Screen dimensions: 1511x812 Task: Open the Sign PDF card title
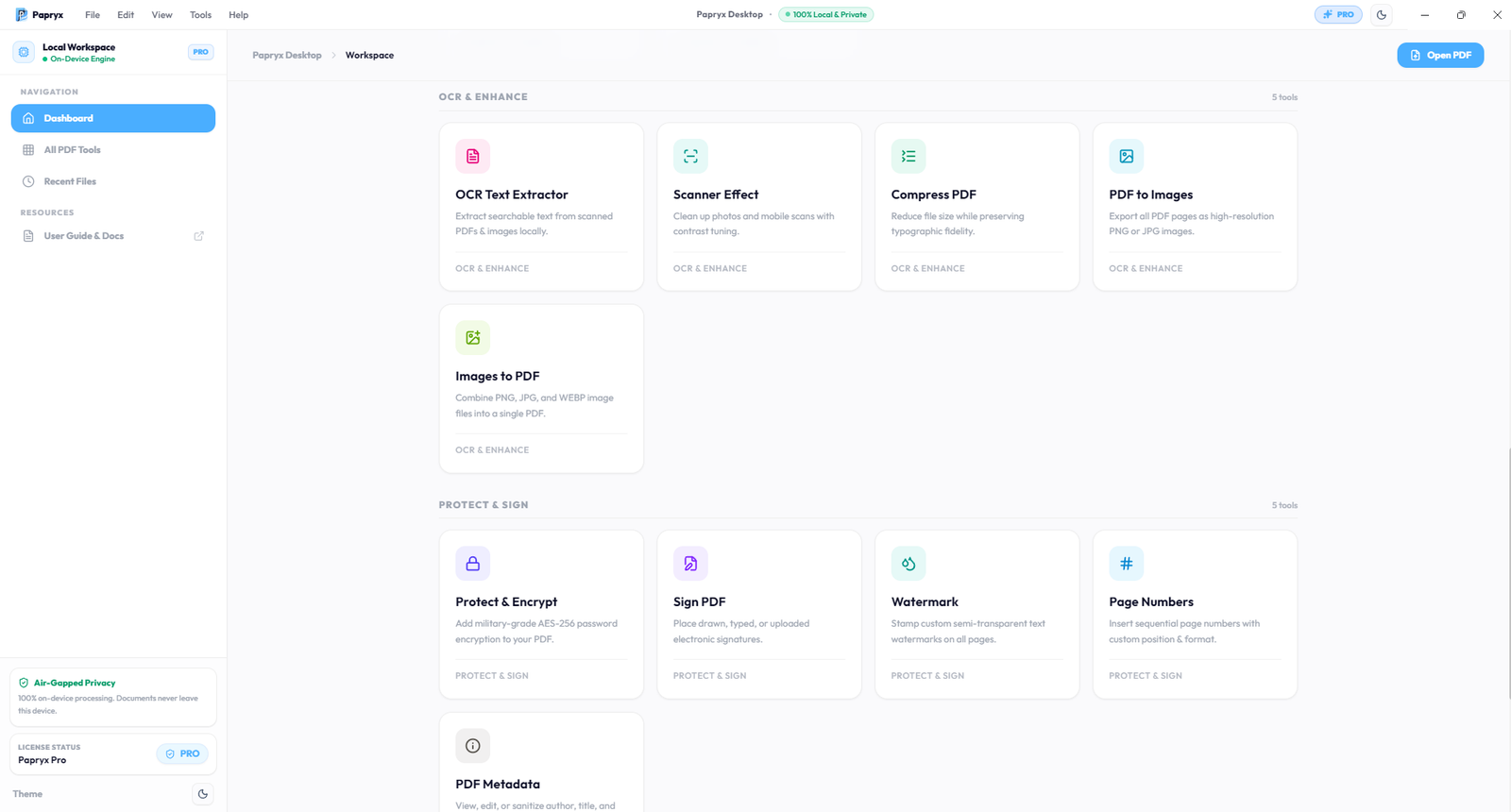700,602
